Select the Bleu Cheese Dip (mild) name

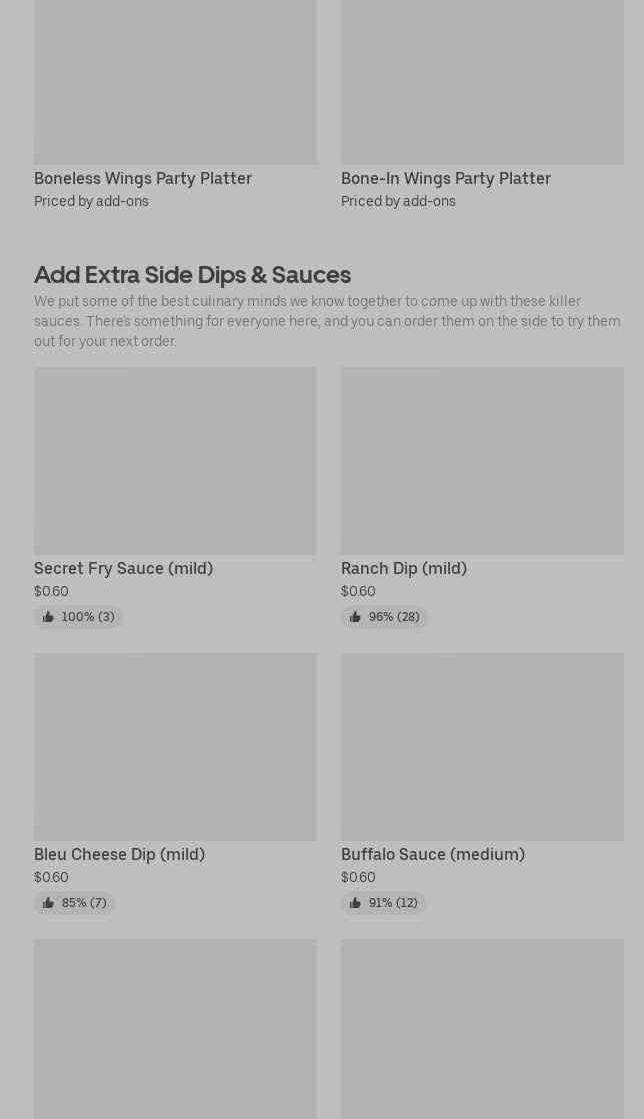point(119,854)
